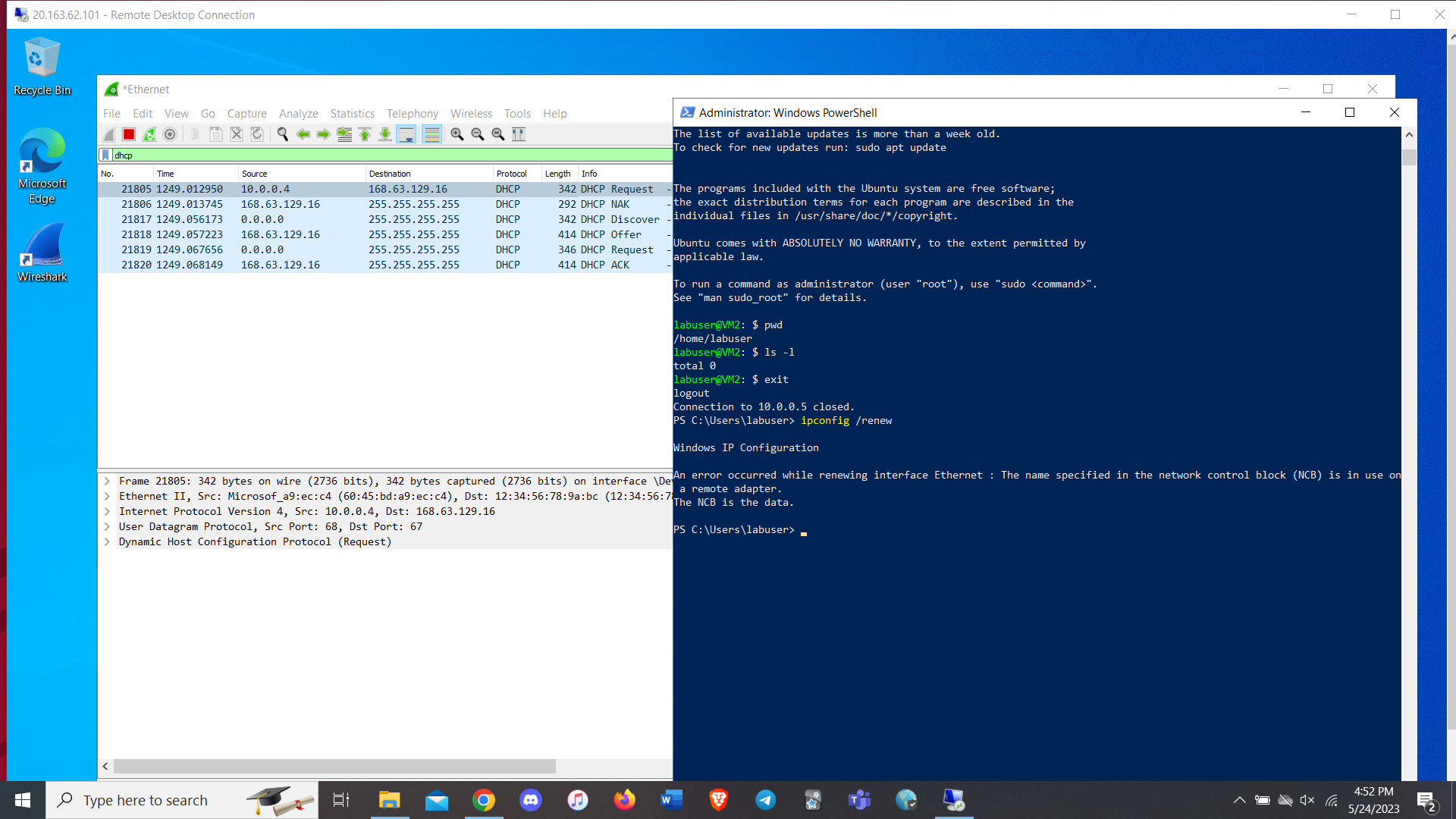Open the Statistics menu
The image size is (1456, 819).
(352, 114)
